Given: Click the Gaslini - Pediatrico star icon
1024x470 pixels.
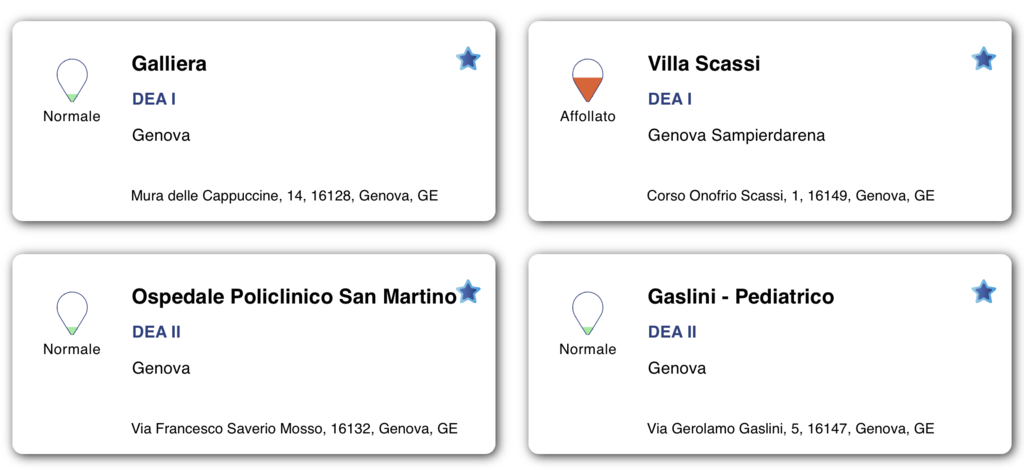Looking at the screenshot, I should [x=984, y=292].
